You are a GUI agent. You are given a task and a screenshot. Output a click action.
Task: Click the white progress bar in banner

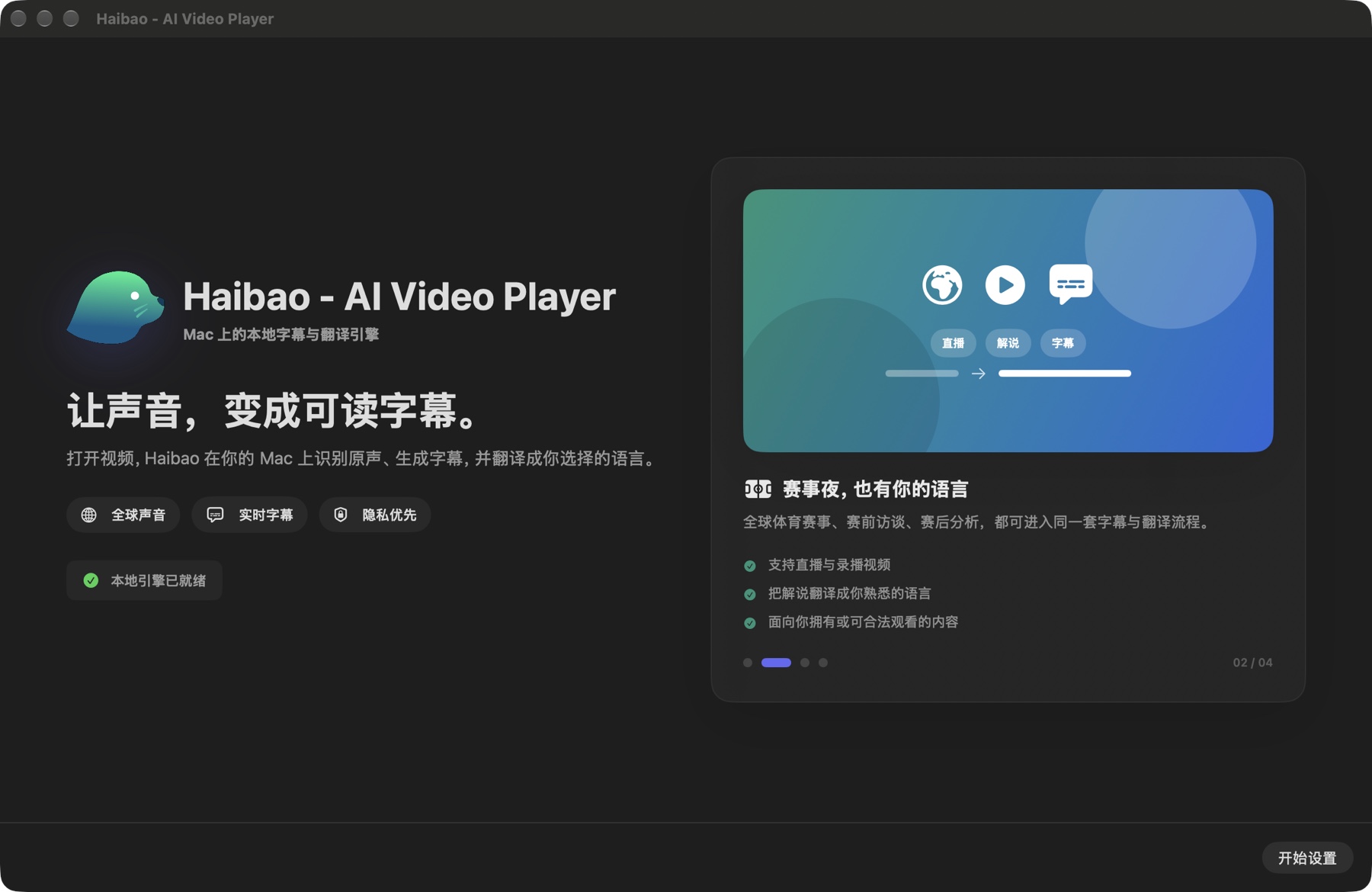[1065, 374]
